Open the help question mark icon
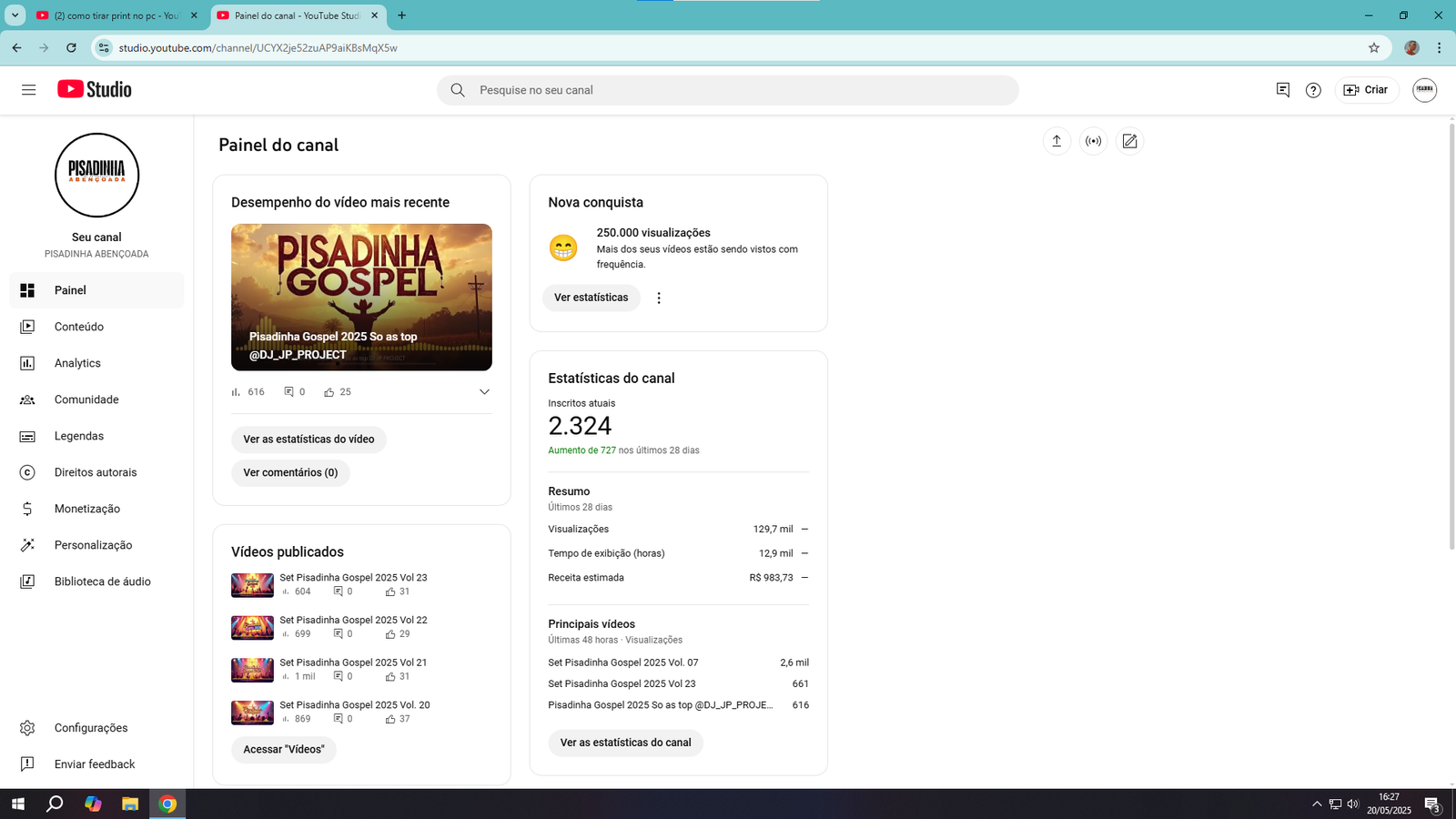Screen dimensions: 1456x819 pyautogui.click(x=1313, y=90)
